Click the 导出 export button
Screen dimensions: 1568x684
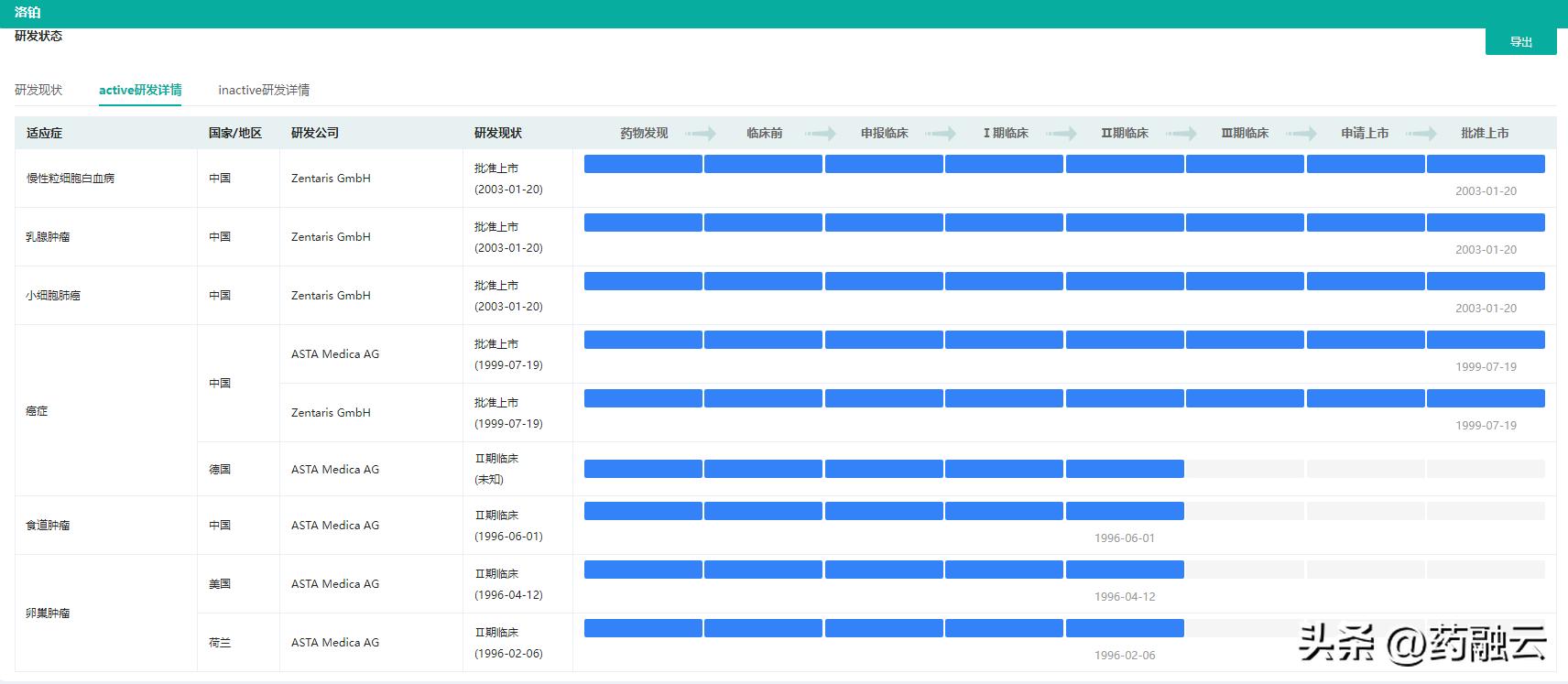point(1520,42)
